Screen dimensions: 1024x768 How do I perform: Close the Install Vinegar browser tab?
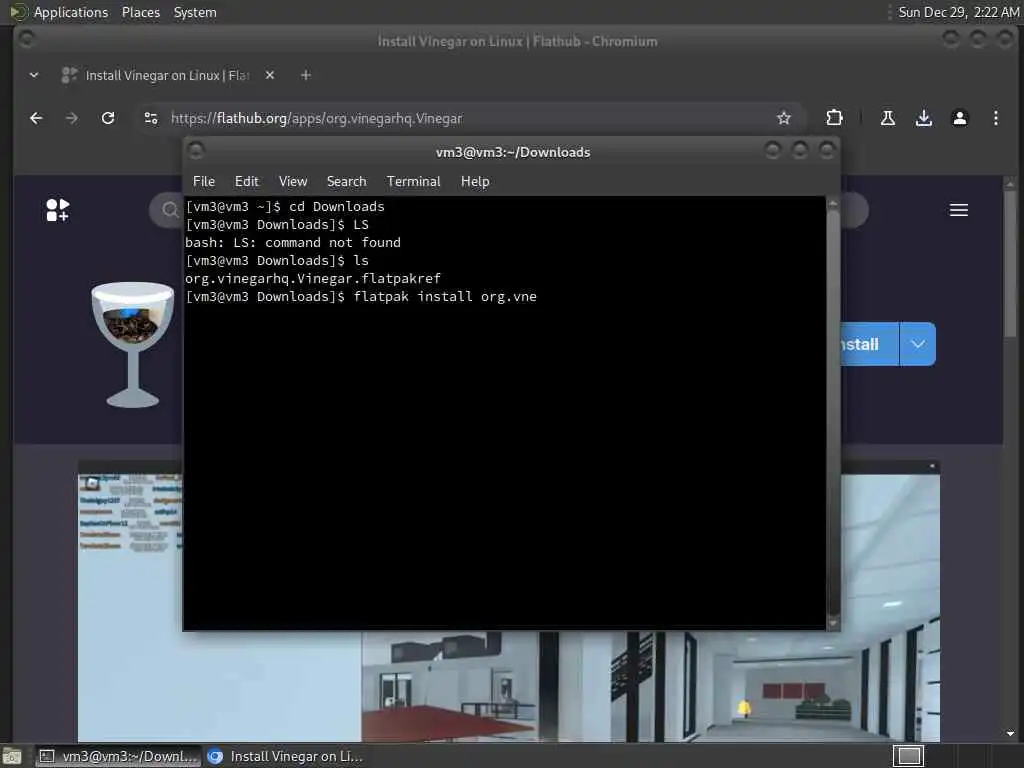coord(270,75)
